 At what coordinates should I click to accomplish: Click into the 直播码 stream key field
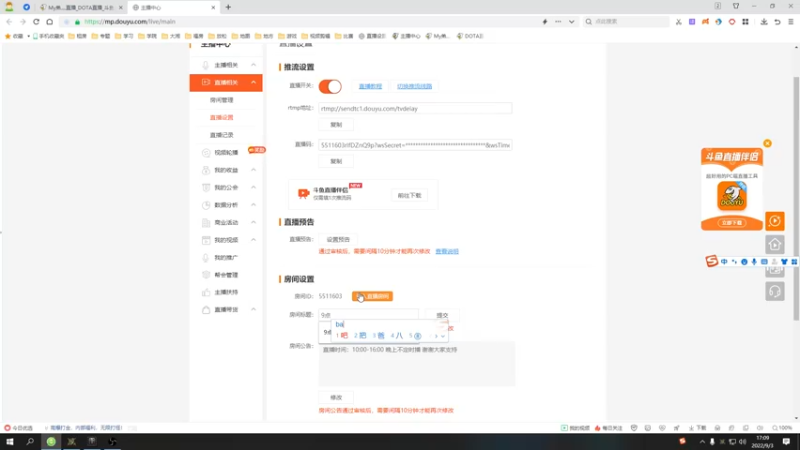[x=415, y=145]
